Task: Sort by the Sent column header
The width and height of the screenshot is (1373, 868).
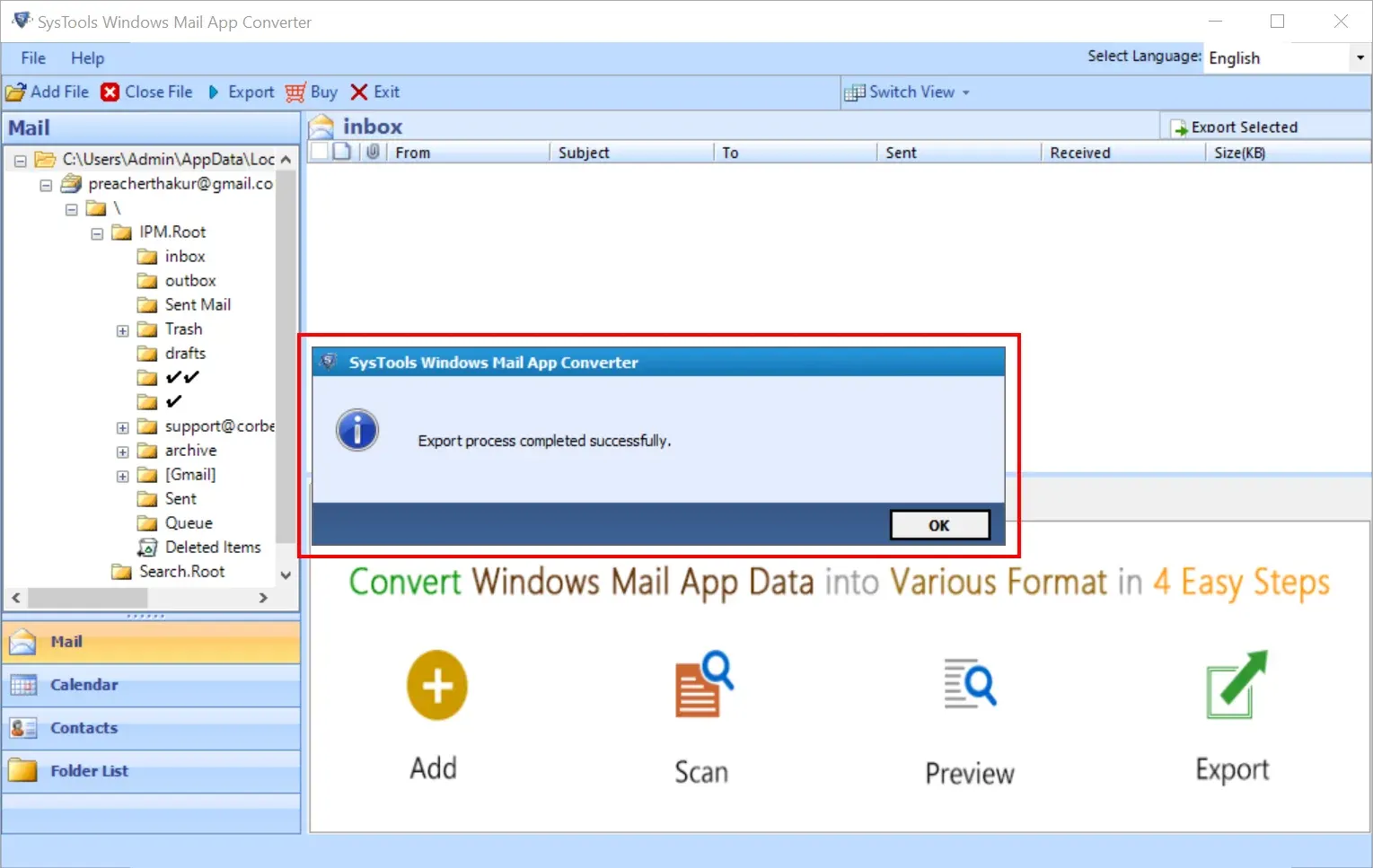Action: coord(958,153)
